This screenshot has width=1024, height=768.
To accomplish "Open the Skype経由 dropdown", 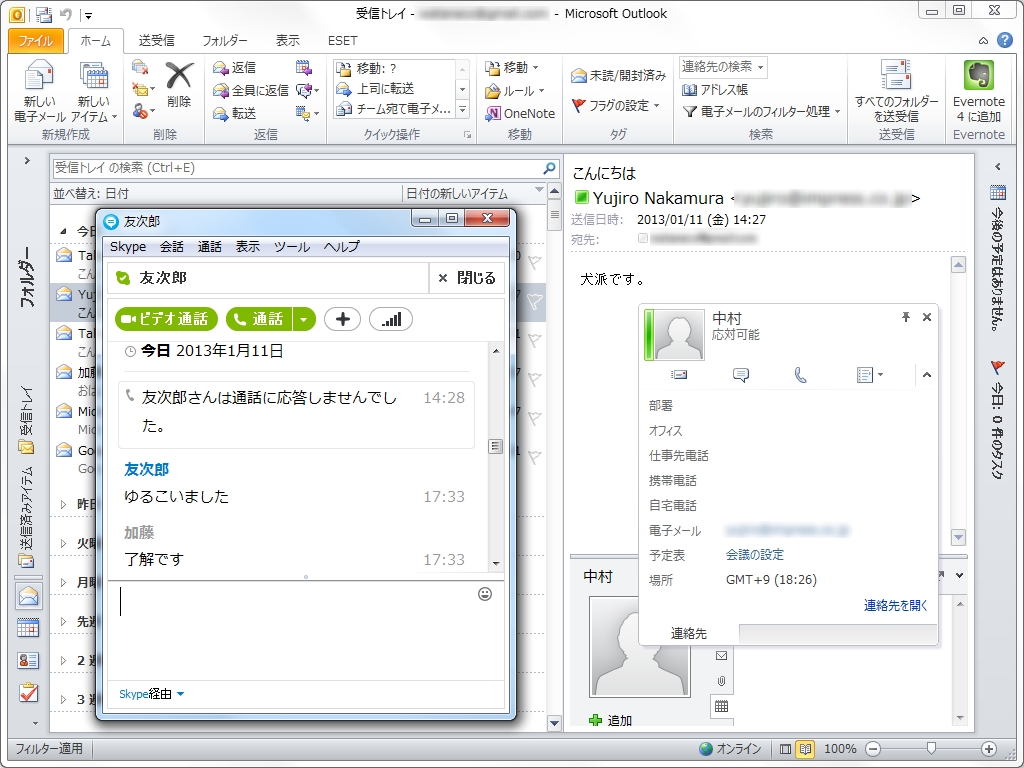I will coord(149,693).
